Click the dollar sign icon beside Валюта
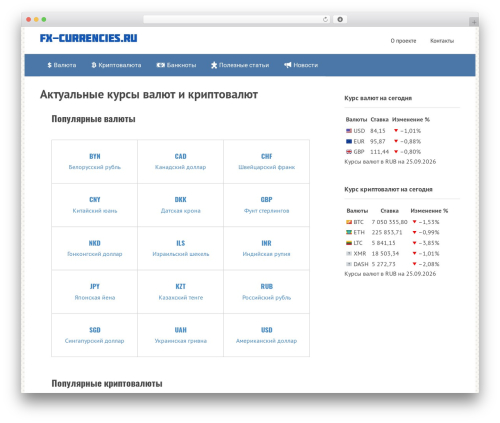 pos(49,65)
